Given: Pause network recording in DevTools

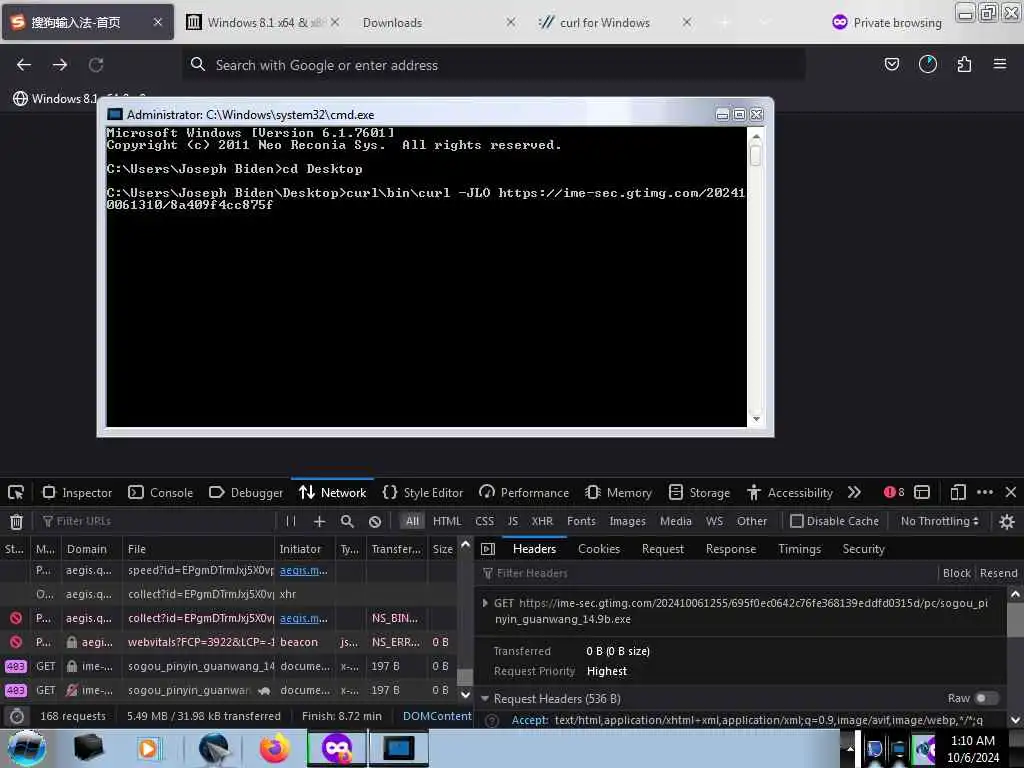Looking at the screenshot, I should pos(291,521).
